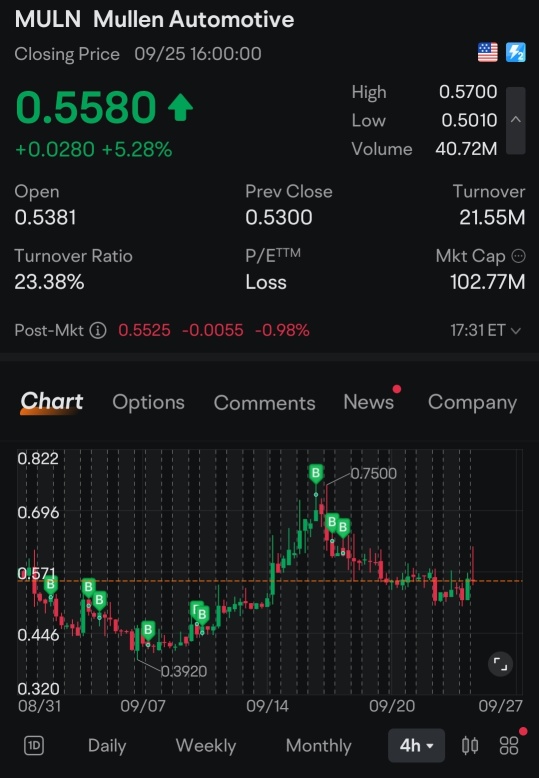The height and width of the screenshot is (778, 539).
Task: Select the Chart tab
Action: point(52,401)
